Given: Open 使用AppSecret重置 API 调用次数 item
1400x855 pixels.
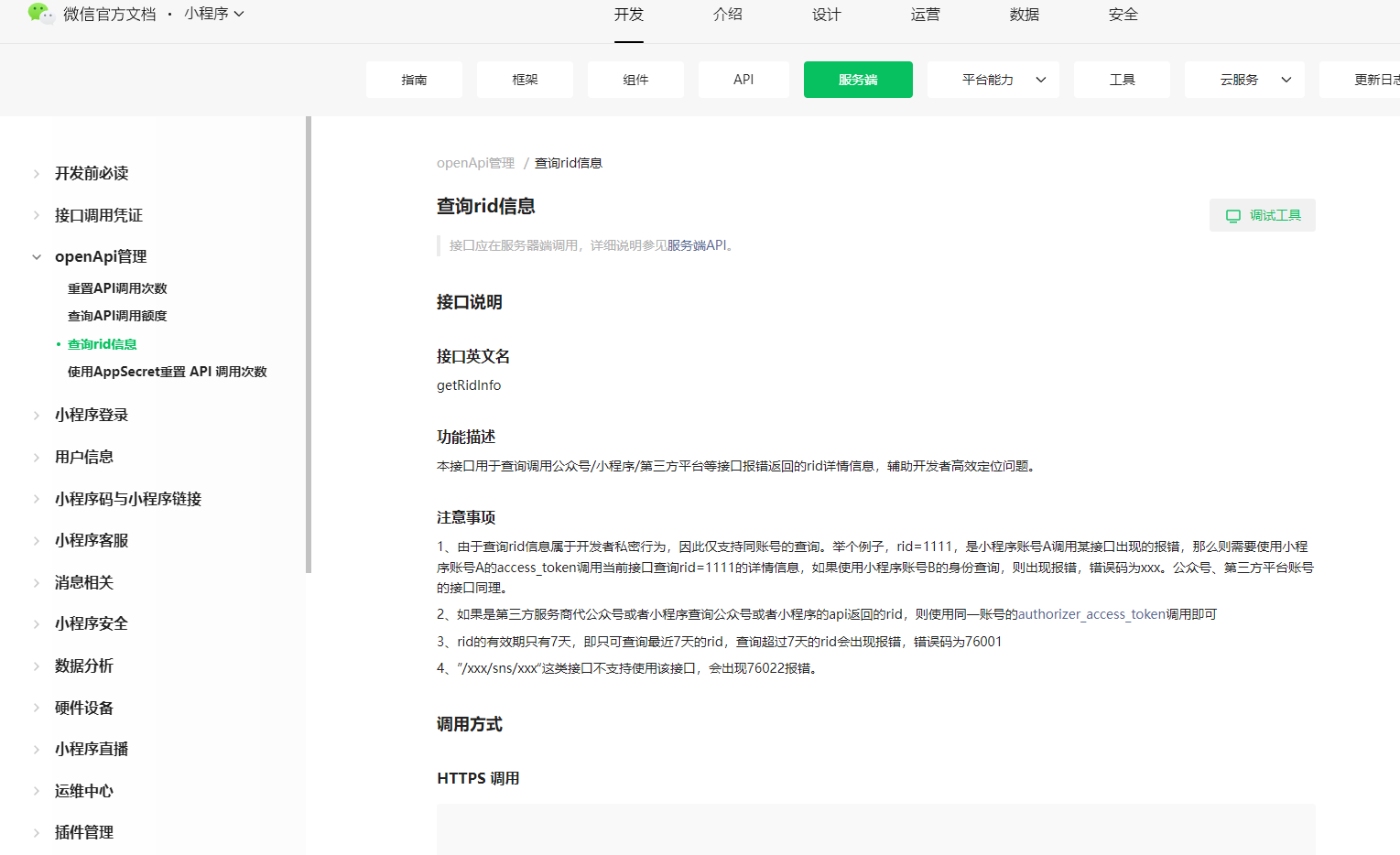Looking at the screenshot, I should point(168,372).
